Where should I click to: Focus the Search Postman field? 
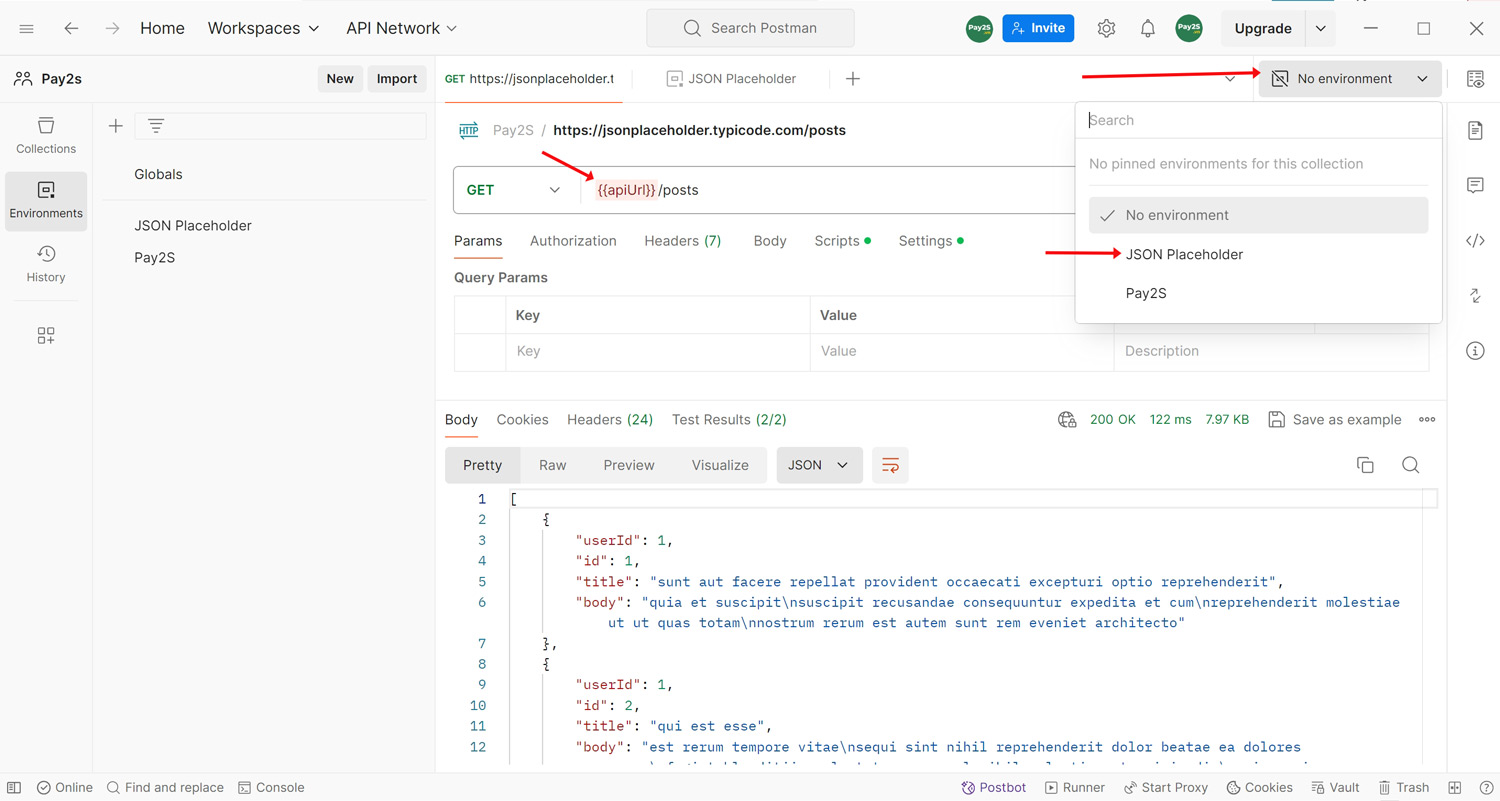[751, 28]
